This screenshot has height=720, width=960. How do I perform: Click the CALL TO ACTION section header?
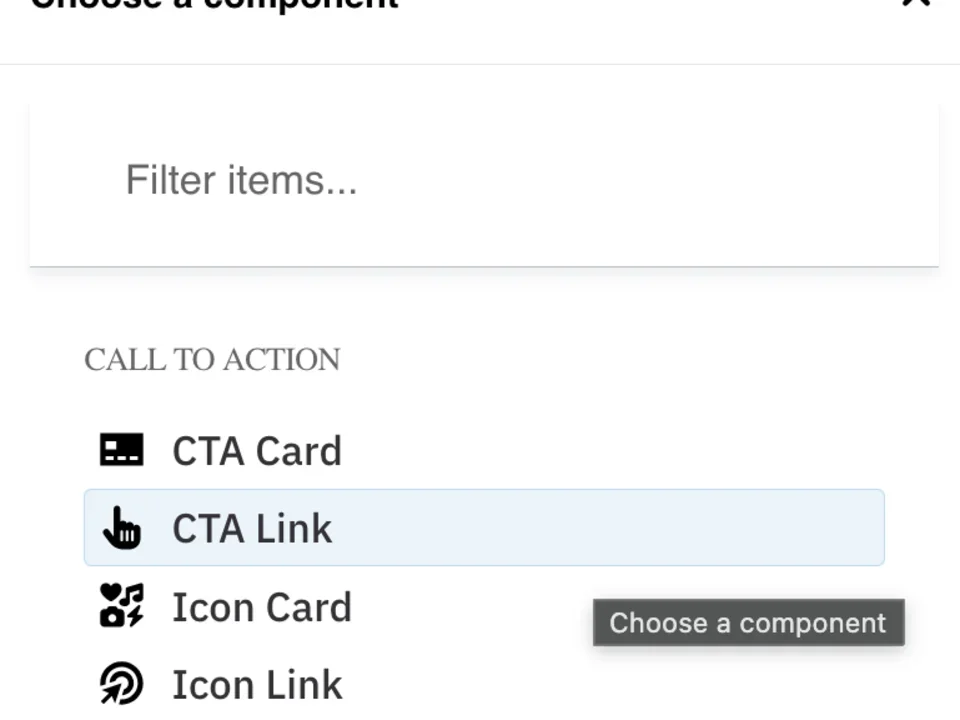212,359
